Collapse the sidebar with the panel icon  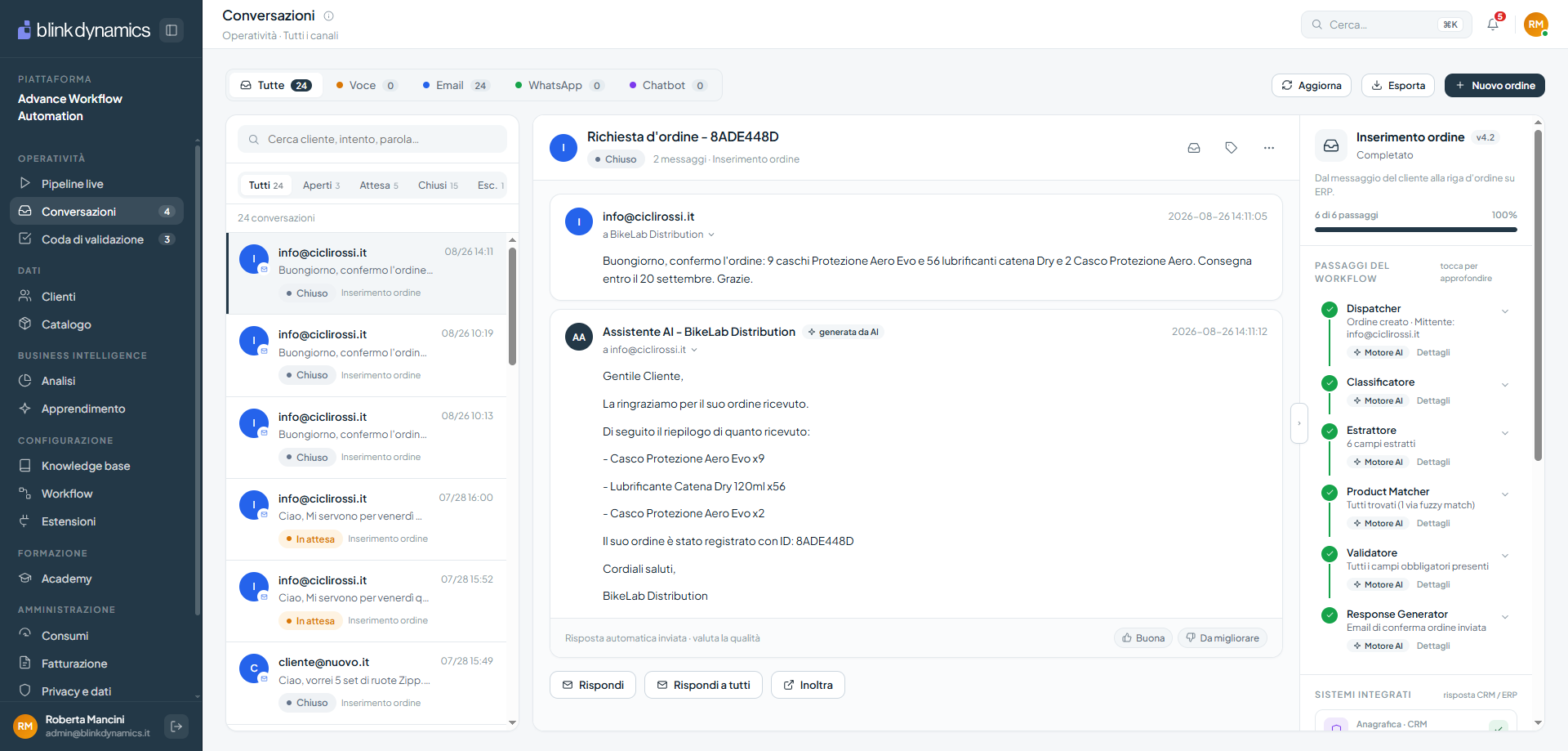171,30
